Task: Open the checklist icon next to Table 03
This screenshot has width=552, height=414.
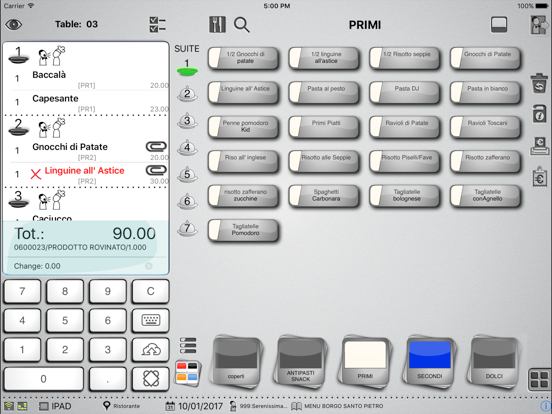Action: [157, 25]
